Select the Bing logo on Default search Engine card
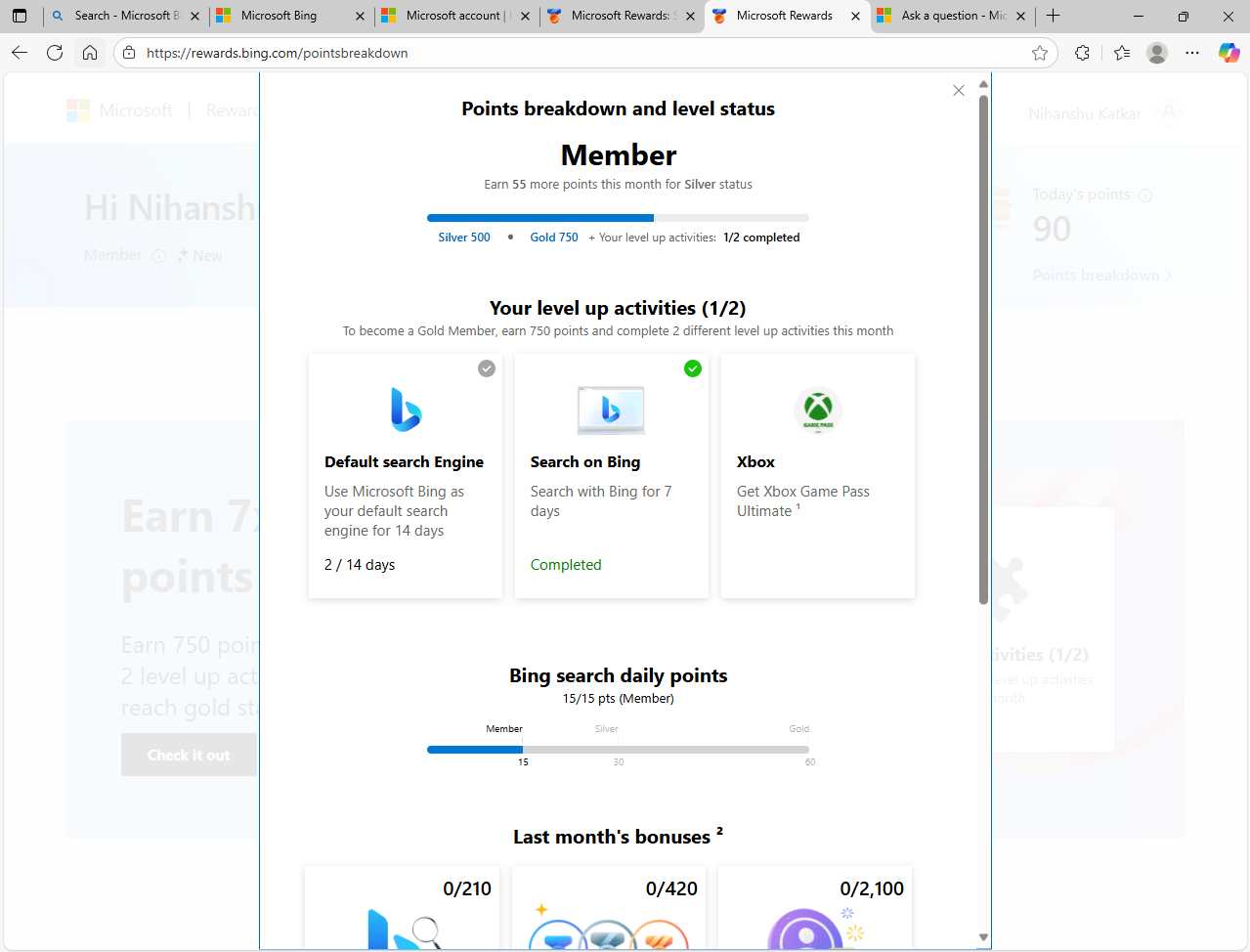1250x952 pixels. [x=405, y=410]
